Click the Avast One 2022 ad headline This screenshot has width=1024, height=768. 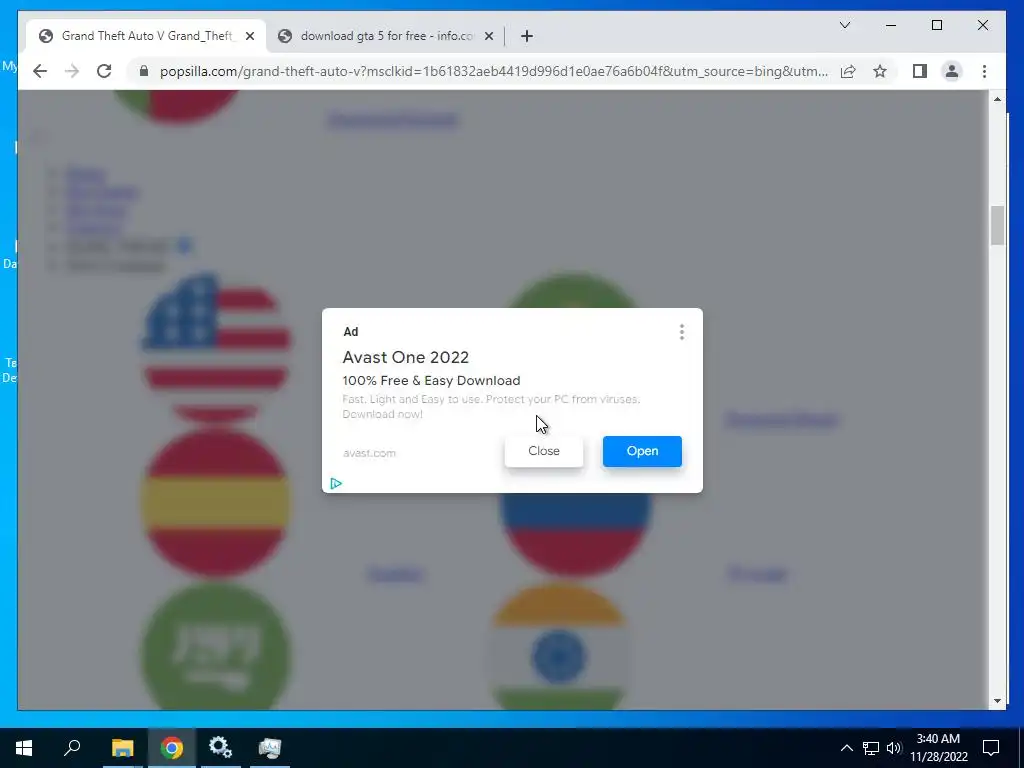[406, 357]
